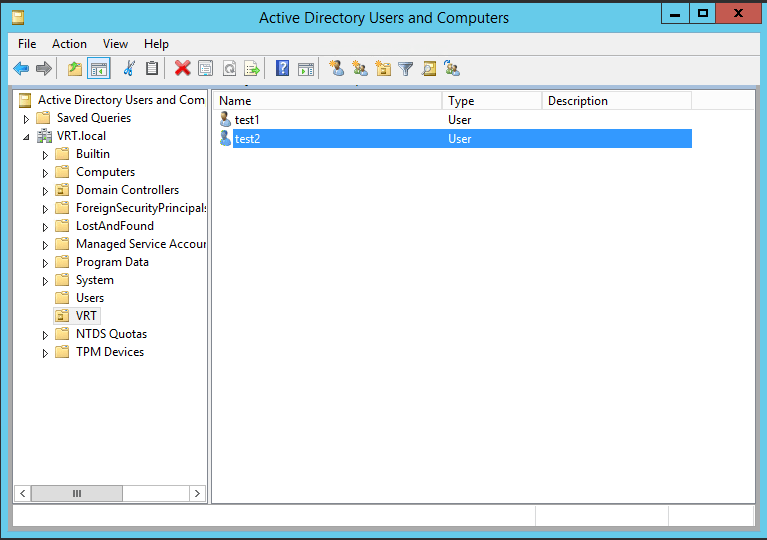
Task: Open Properties toolbar icon
Action: pos(206,68)
